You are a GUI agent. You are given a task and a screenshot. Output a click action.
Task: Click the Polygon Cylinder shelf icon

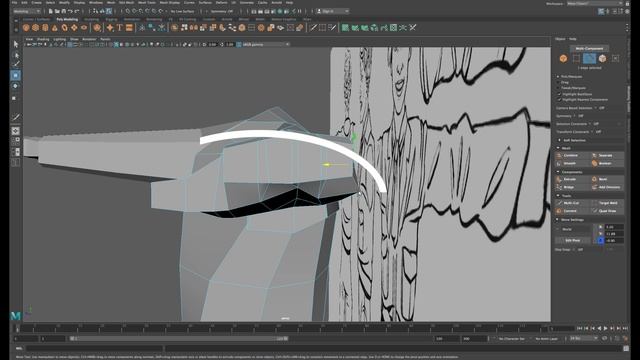coord(45,27)
